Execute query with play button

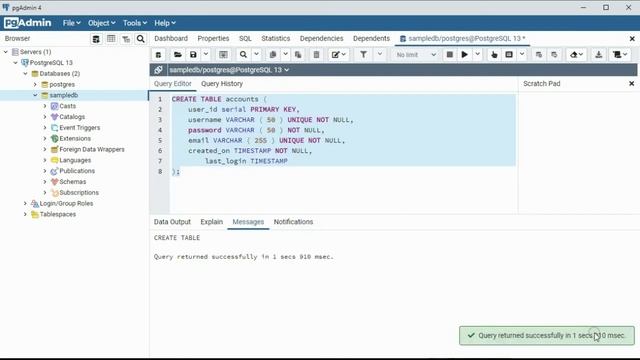pos(464,55)
